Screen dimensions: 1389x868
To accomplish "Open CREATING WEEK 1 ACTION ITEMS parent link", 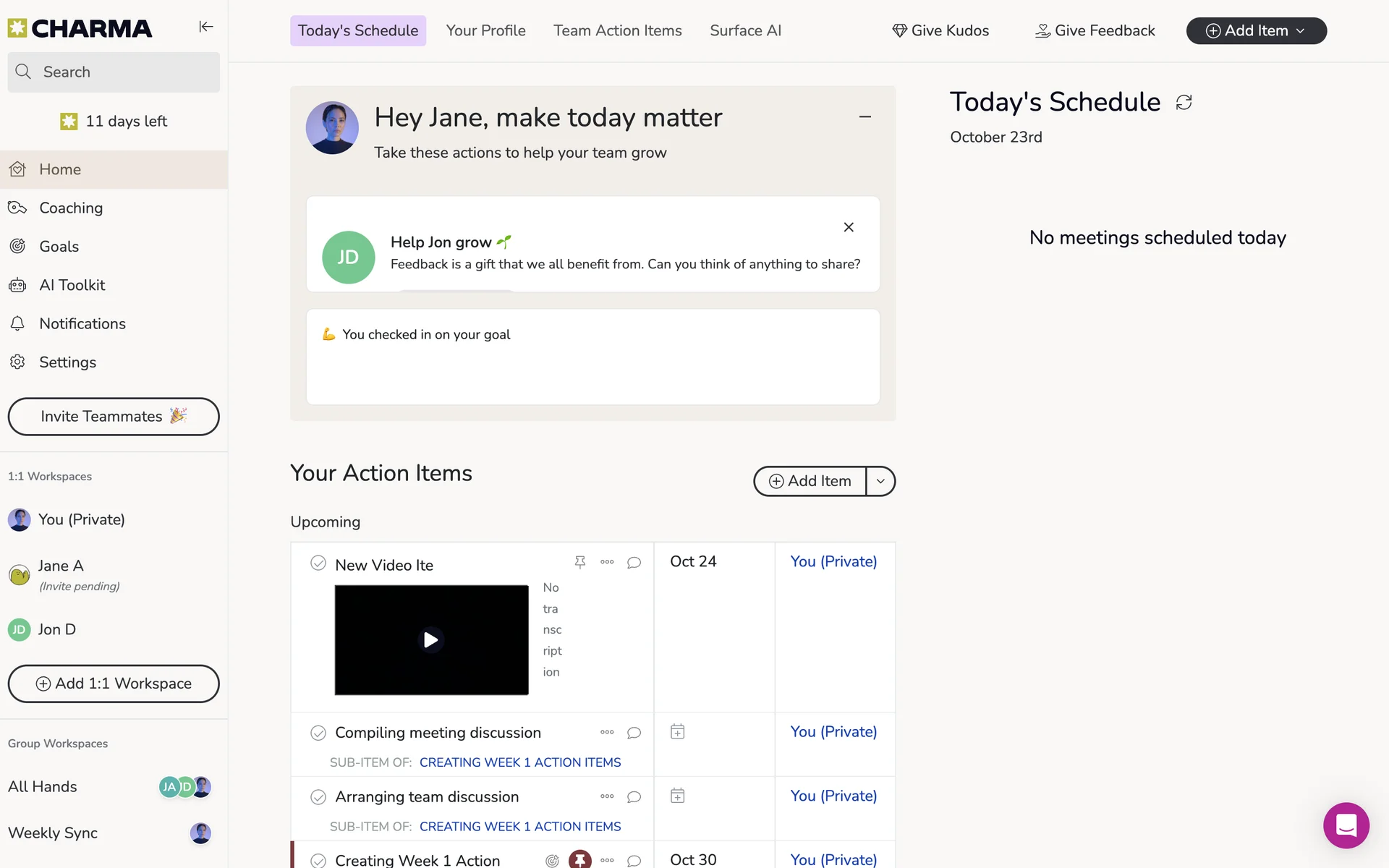I will coord(519,762).
